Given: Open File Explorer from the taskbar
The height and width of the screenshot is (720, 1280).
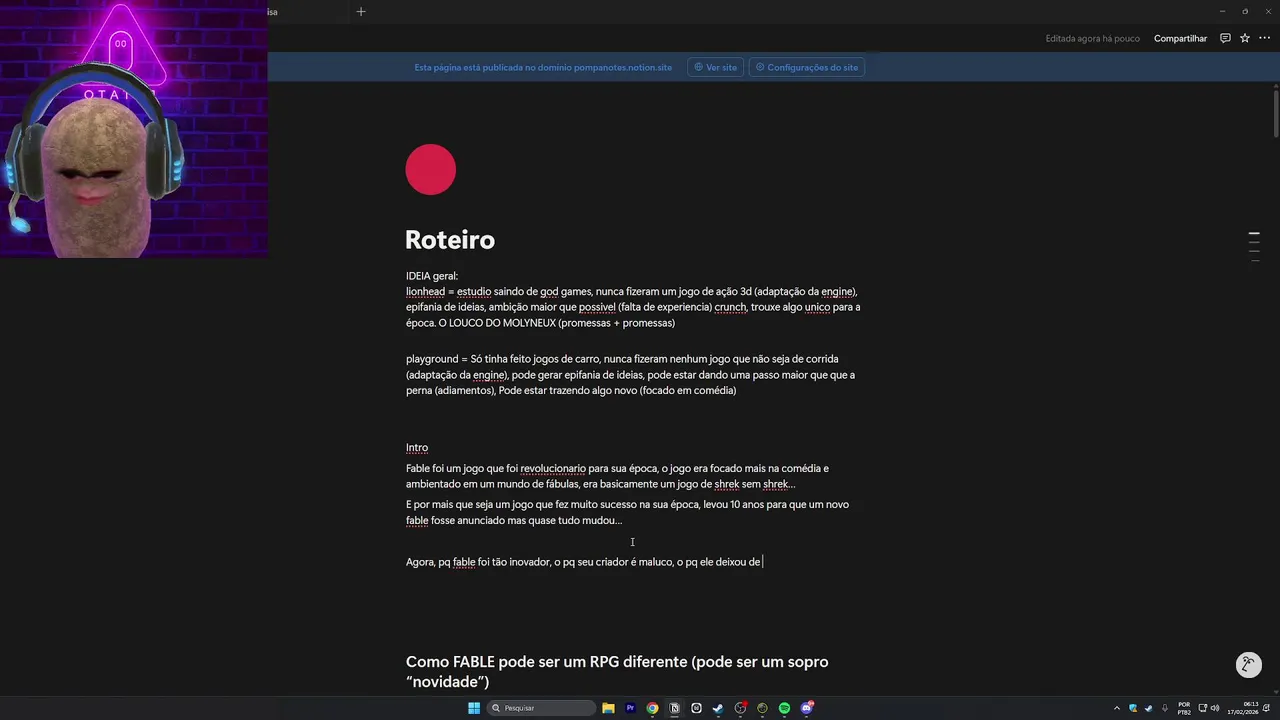Looking at the screenshot, I should (x=608, y=708).
